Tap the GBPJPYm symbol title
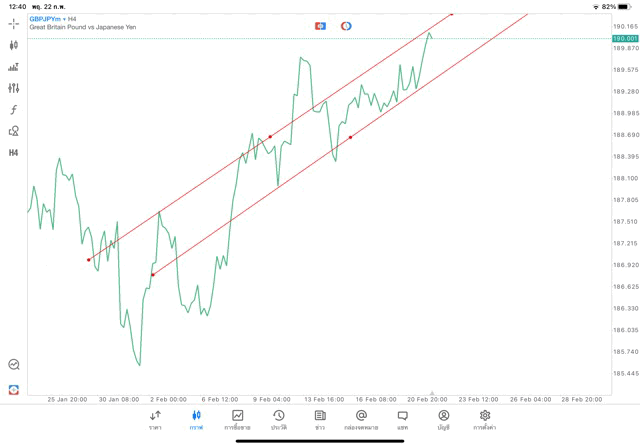The image size is (640, 447). tap(43, 18)
